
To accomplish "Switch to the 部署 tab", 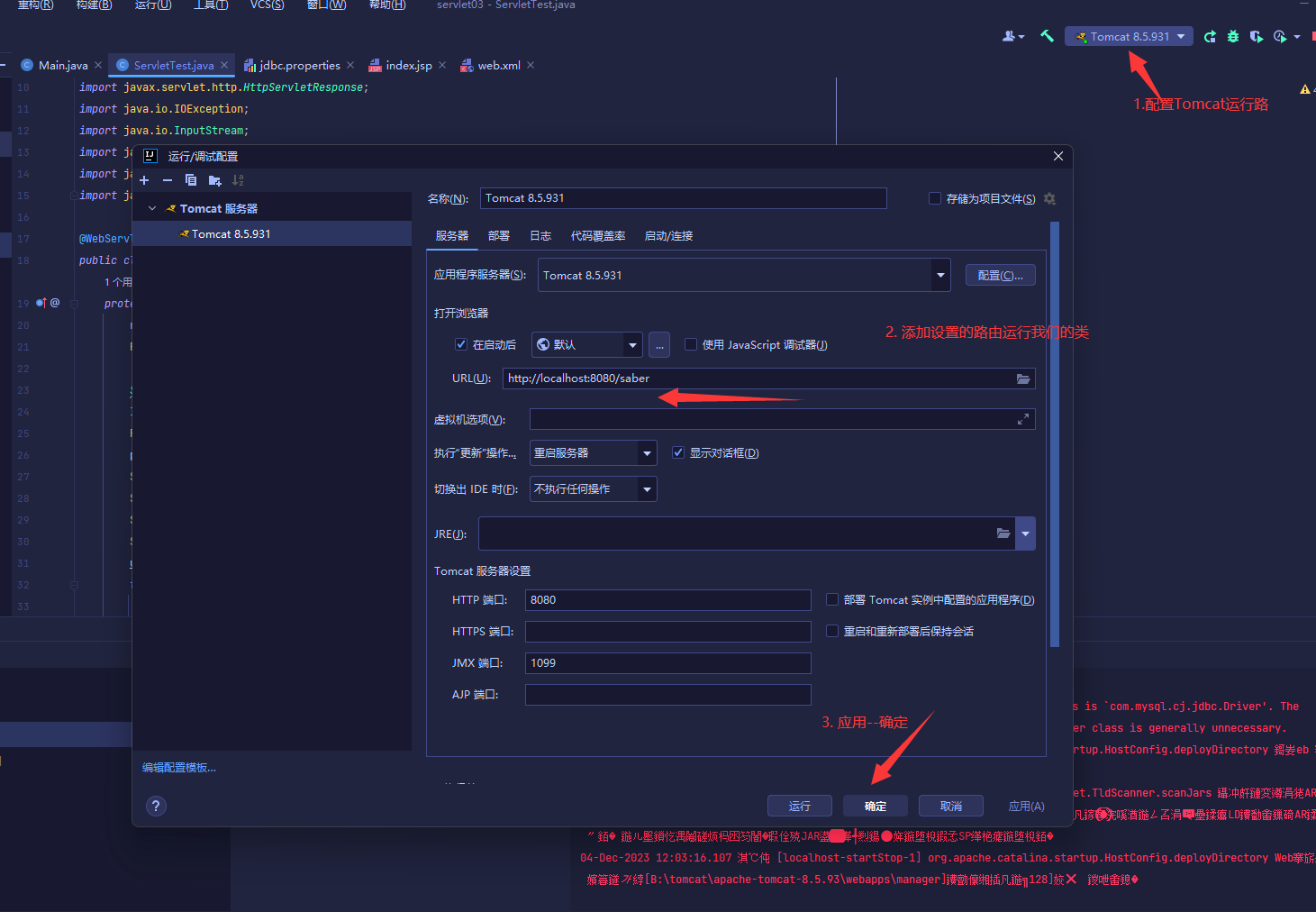I will [x=498, y=235].
